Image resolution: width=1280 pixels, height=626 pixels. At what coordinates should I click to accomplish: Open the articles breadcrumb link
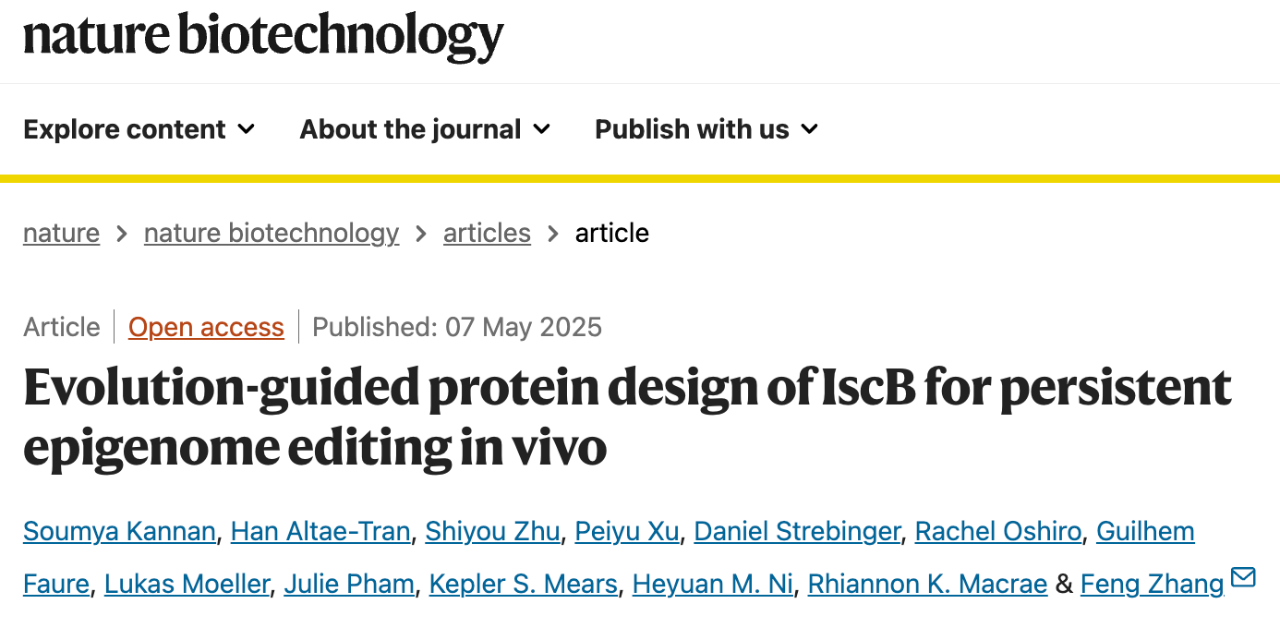coord(487,233)
